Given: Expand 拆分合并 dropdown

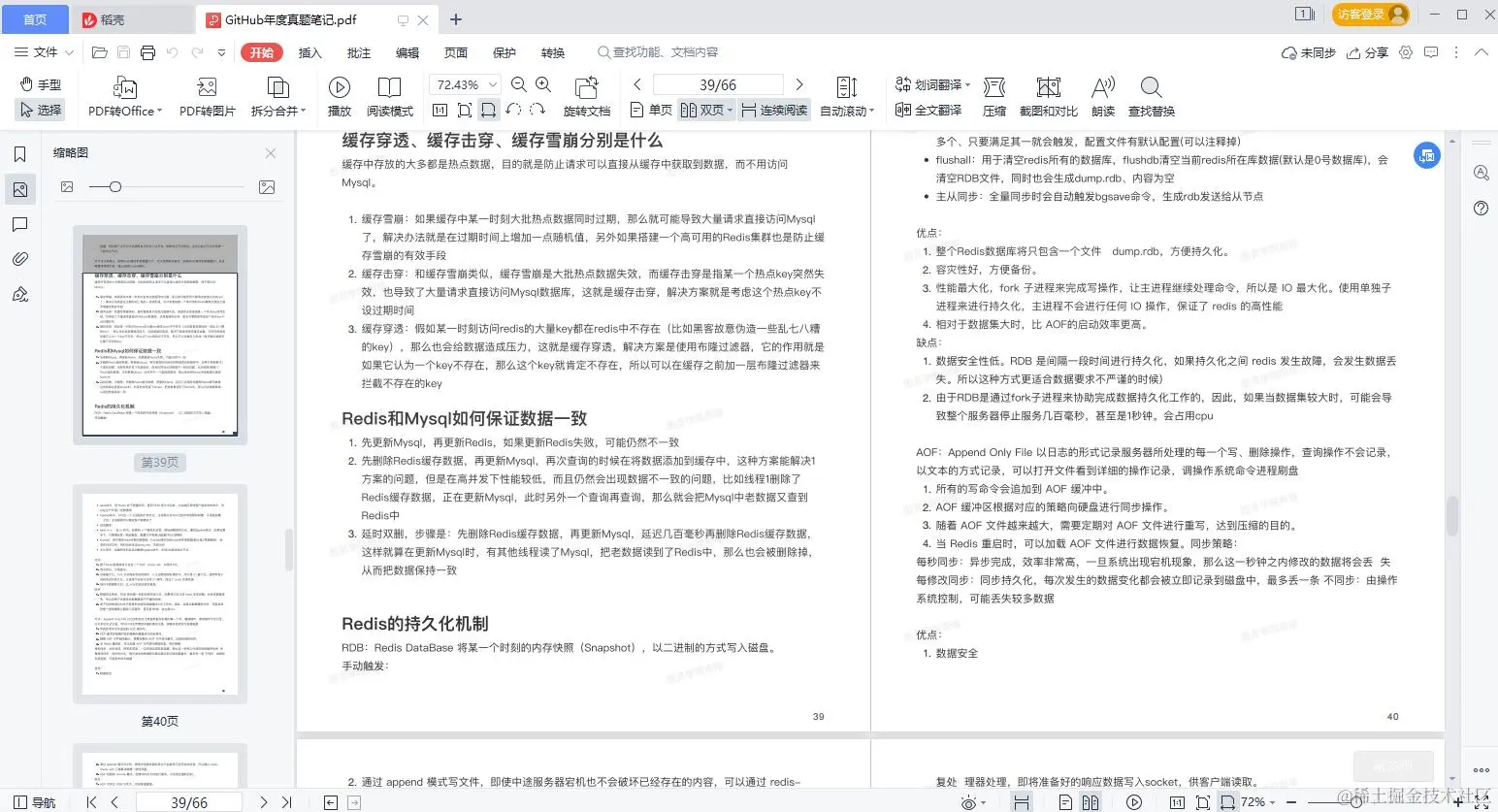Looking at the screenshot, I should 303,111.
